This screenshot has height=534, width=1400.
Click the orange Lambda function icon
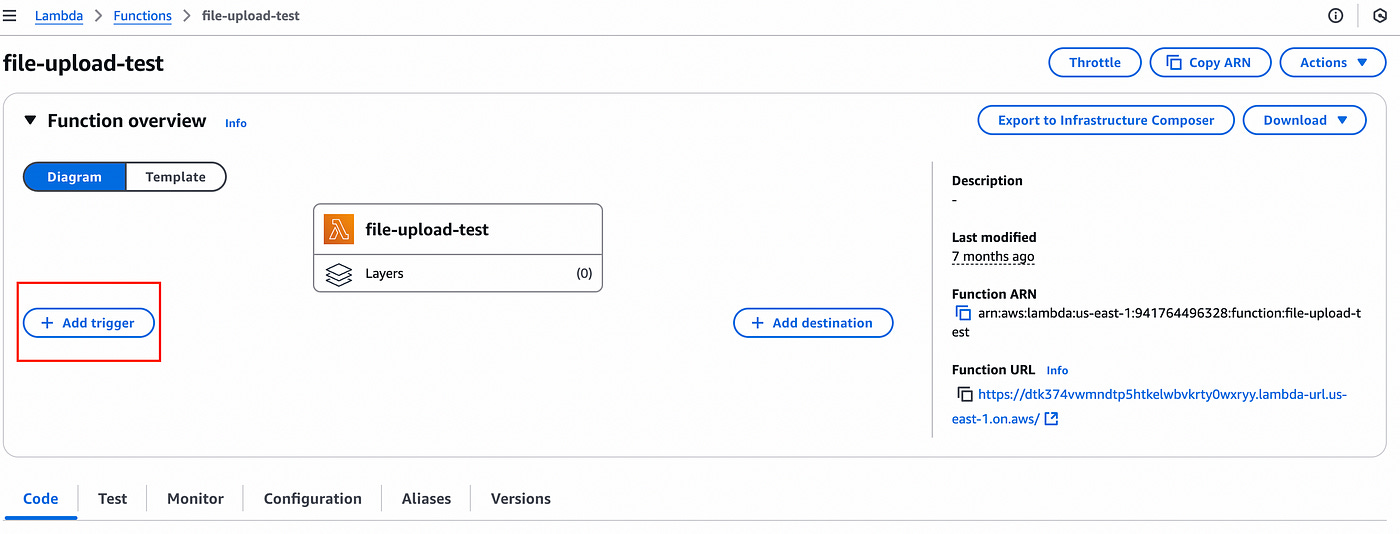[339, 229]
